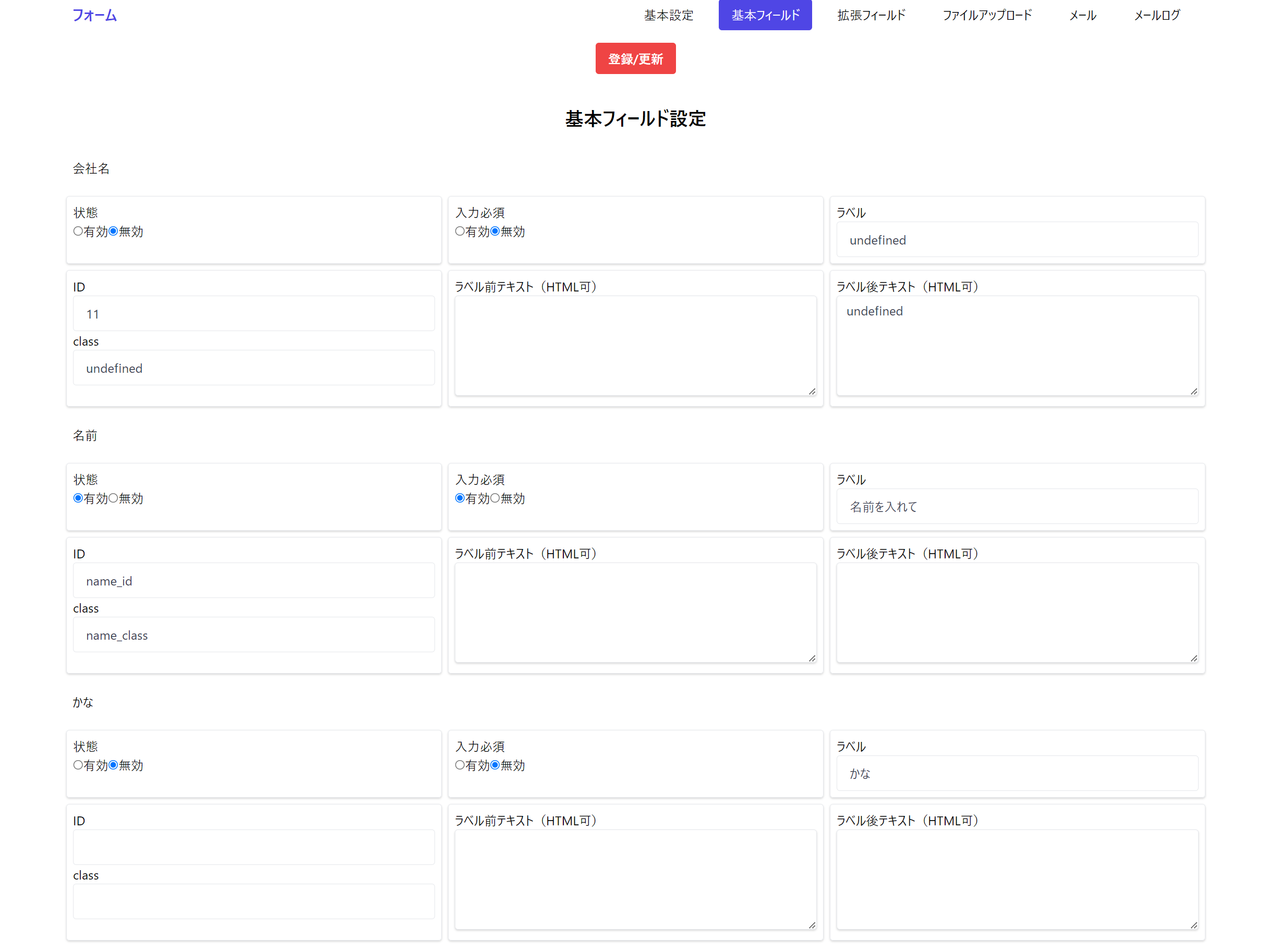
Task: Grab resize handle of 会社名 ラベル後テキスト textarea
Action: [x=1193, y=391]
